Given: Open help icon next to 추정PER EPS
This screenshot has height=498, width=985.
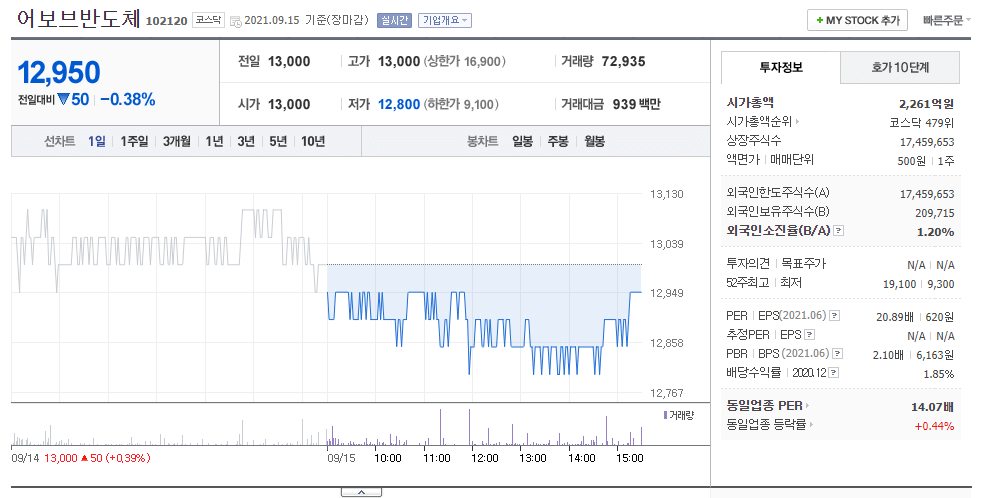Looking at the screenshot, I should (810, 335).
